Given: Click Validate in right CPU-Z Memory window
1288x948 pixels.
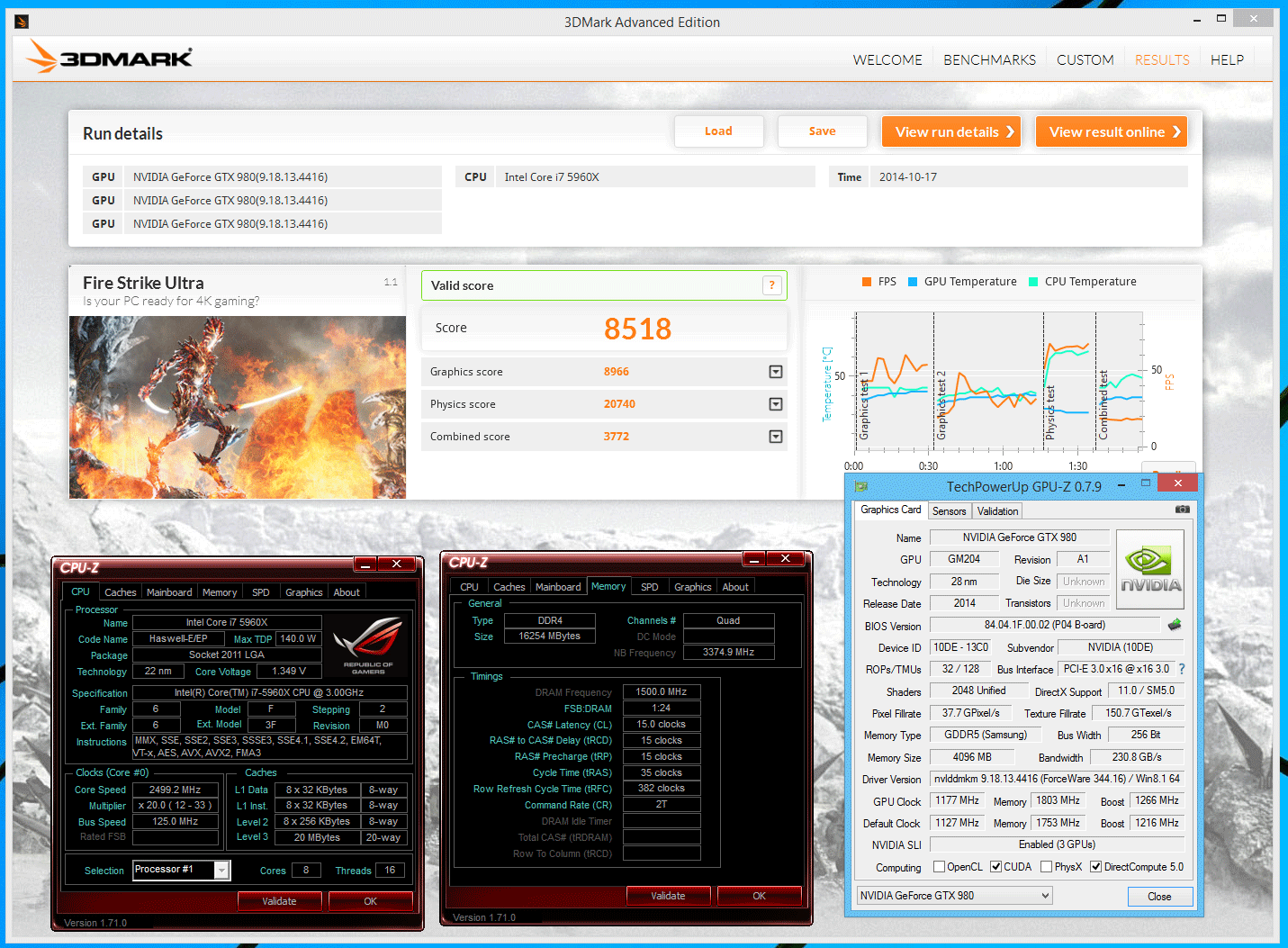Looking at the screenshot, I should pyautogui.click(x=668, y=896).
